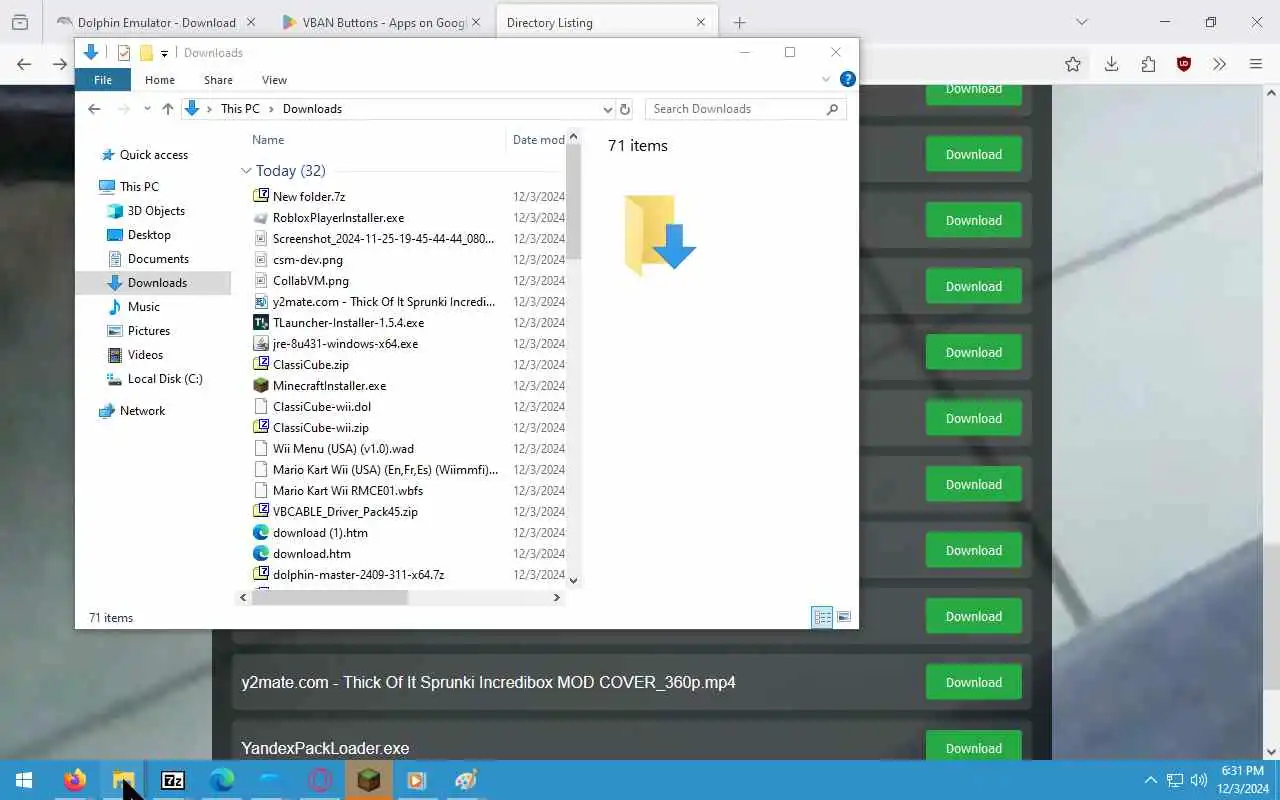This screenshot has width=1280, height=800.
Task: Click the Firefox tab history icon at far left of tab bar
Action: pyautogui.click(x=20, y=22)
